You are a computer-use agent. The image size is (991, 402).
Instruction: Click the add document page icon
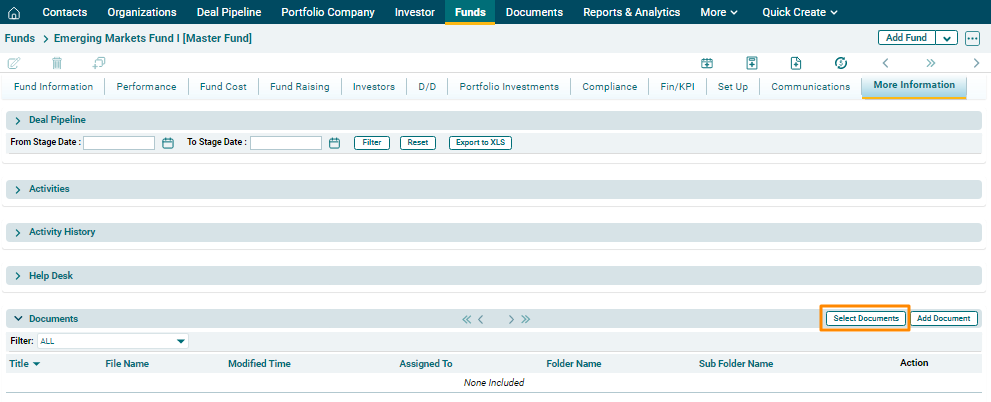tap(796, 63)
